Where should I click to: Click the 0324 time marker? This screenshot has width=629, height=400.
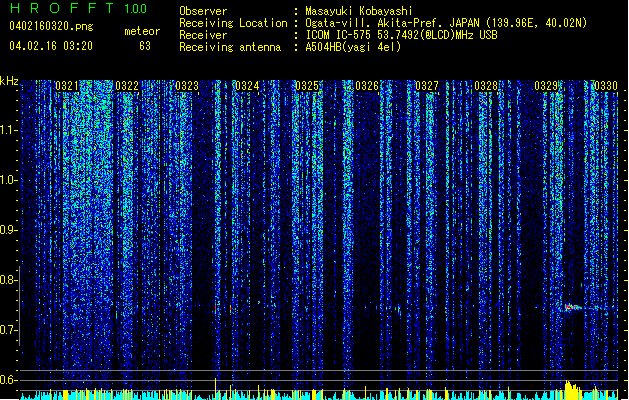(247, 86)
